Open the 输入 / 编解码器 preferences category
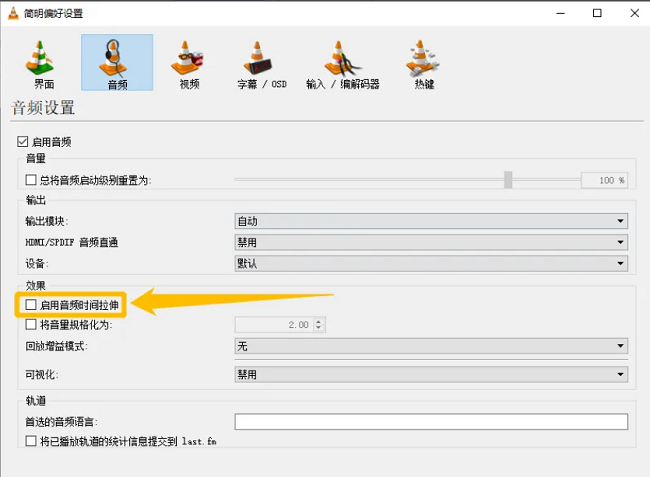The width and height of the screenshot is (650, 477). tap(343, 63)
